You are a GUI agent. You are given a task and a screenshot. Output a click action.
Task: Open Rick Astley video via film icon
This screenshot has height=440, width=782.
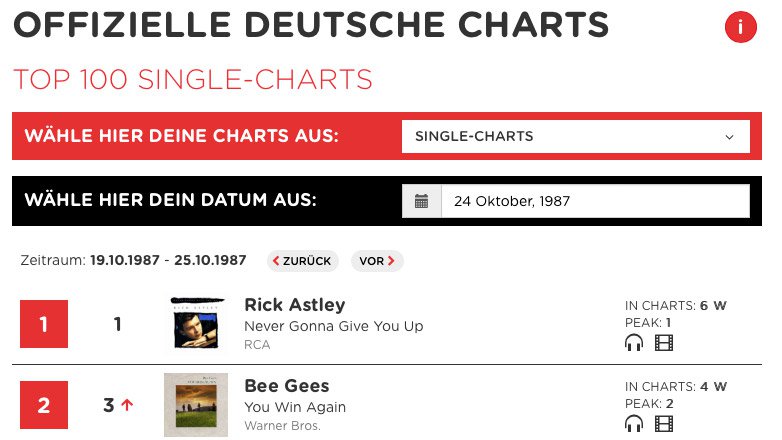tap(663, 343)
